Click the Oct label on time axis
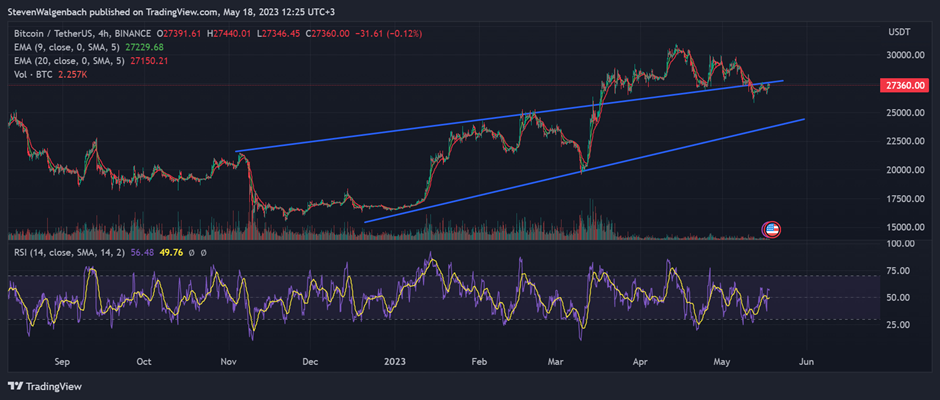The height and width of the screenshot is (400, 940). (x=144, y=362)
